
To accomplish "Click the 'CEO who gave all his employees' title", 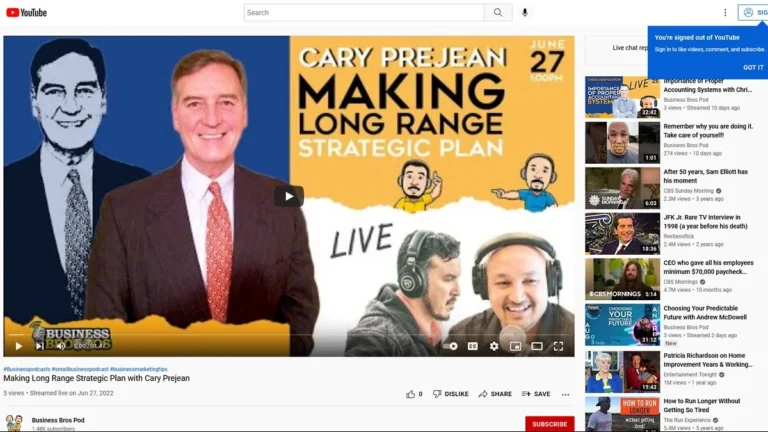I will (x=708, y=267).
